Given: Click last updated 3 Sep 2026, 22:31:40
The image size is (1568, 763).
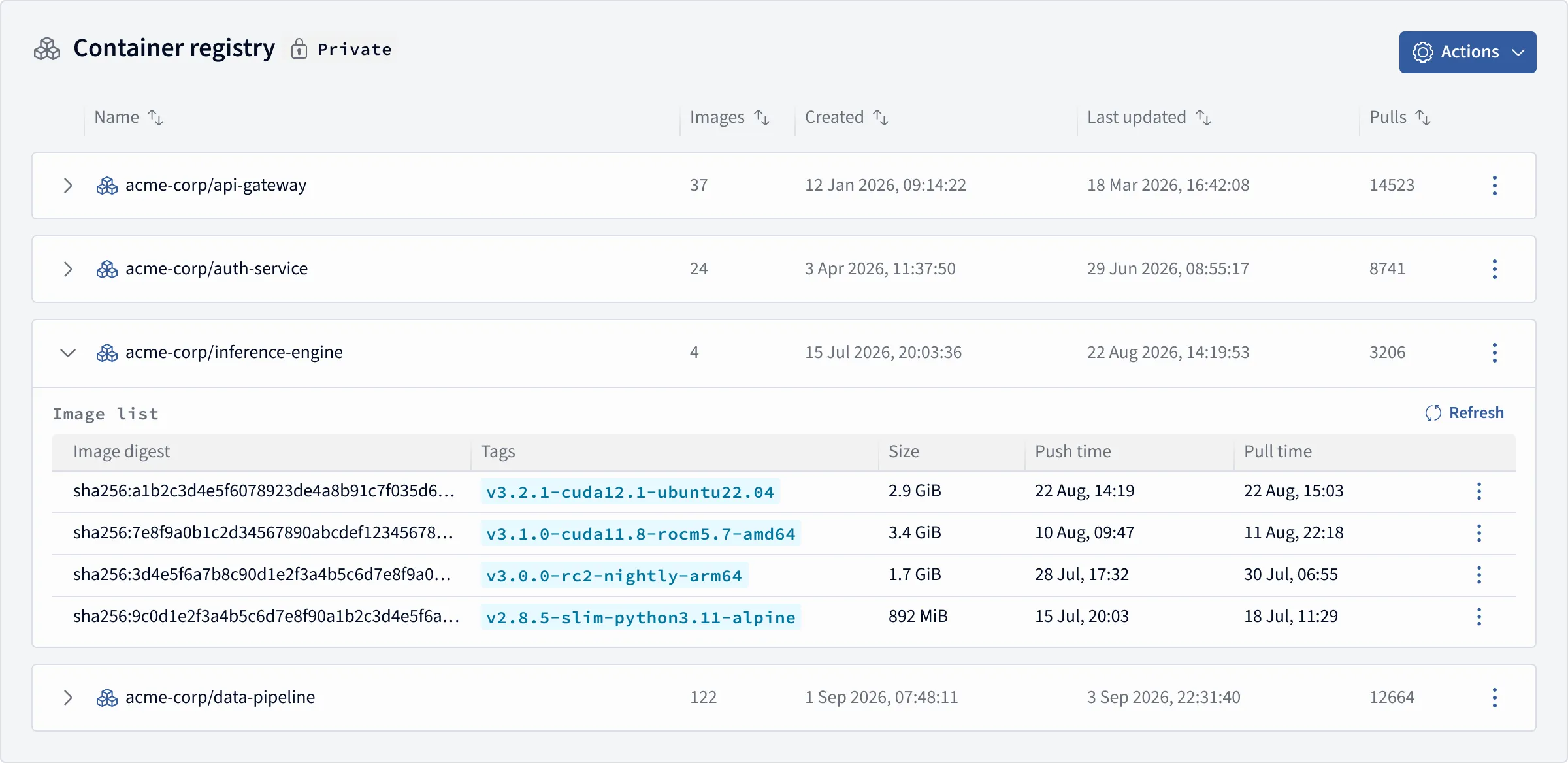Looking at the screenshot, I should click(1164, 698).
